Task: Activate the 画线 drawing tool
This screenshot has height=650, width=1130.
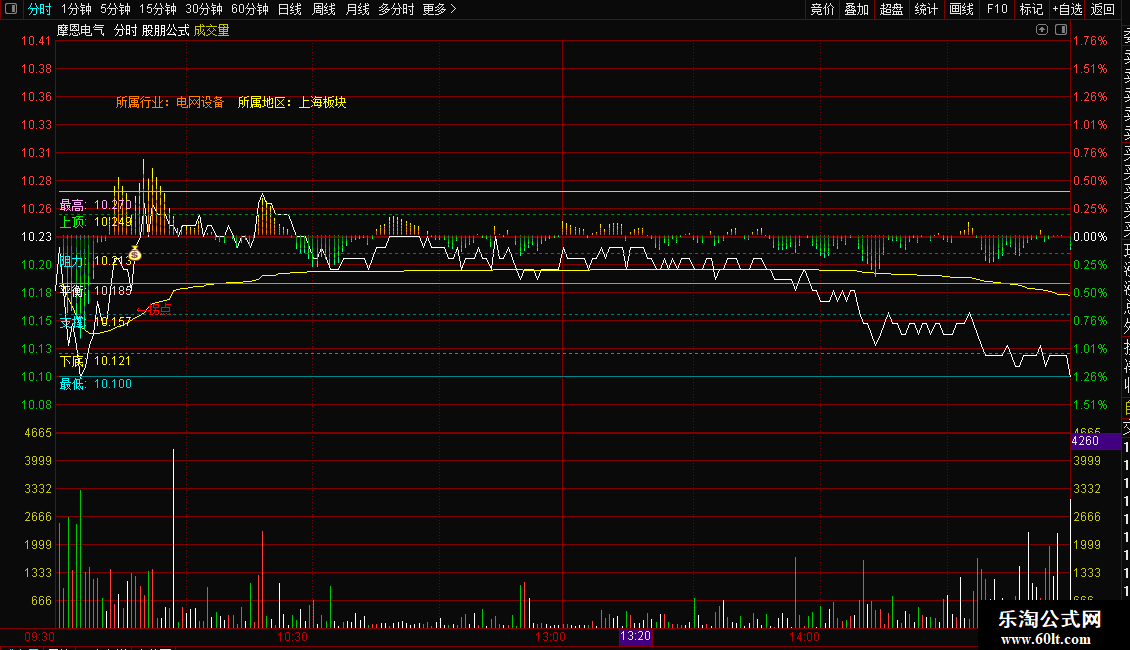Action: [x=961, y=9]
